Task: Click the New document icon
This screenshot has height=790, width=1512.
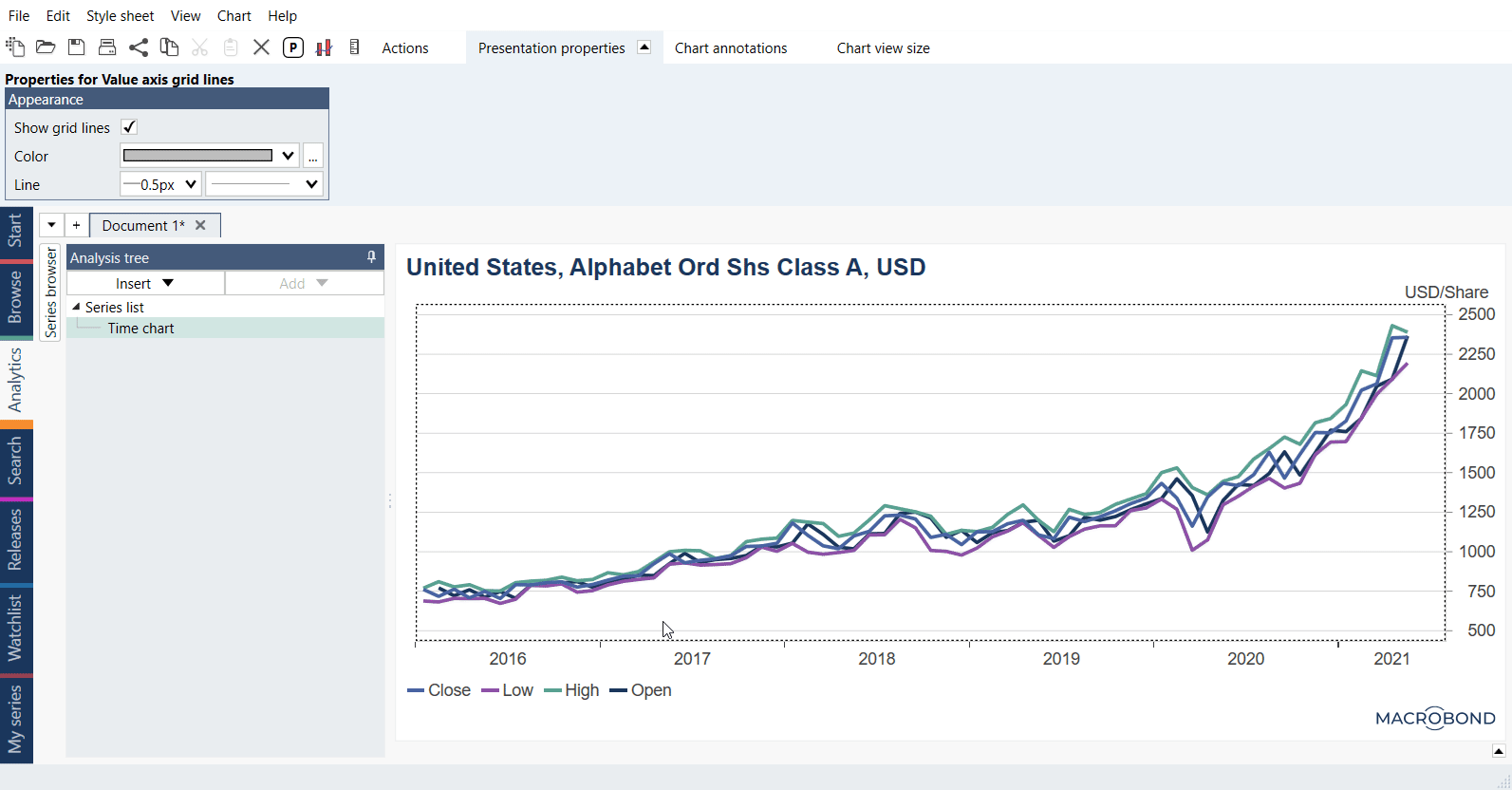Action: (x=15, y=47)
